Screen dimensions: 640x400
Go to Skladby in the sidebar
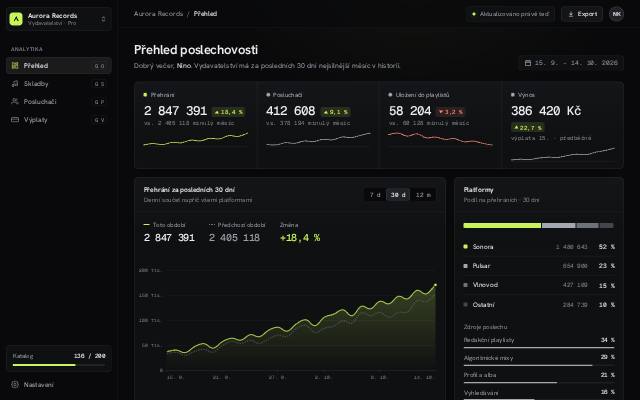59,84
